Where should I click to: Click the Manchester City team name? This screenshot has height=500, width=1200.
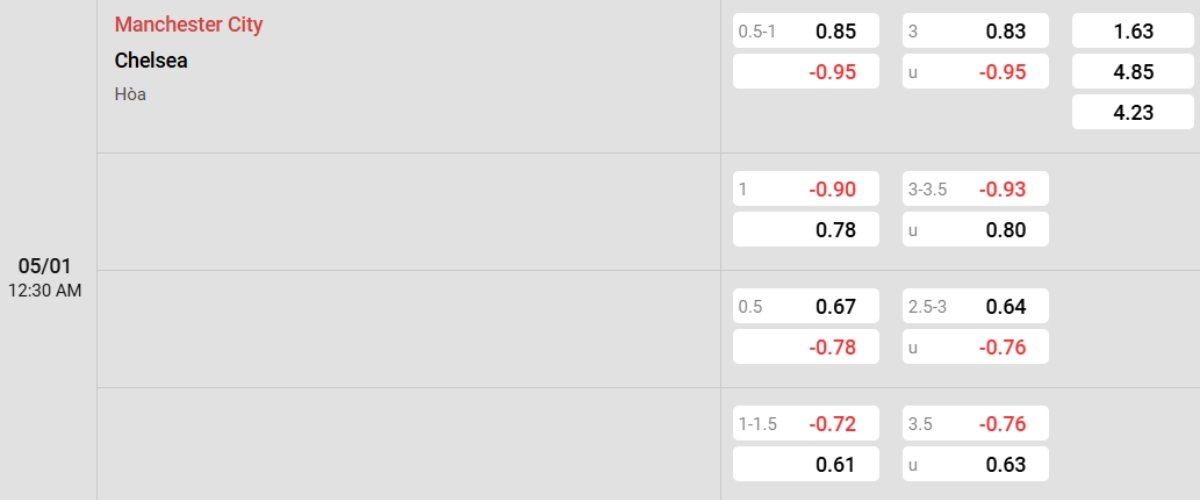point(189,25)
